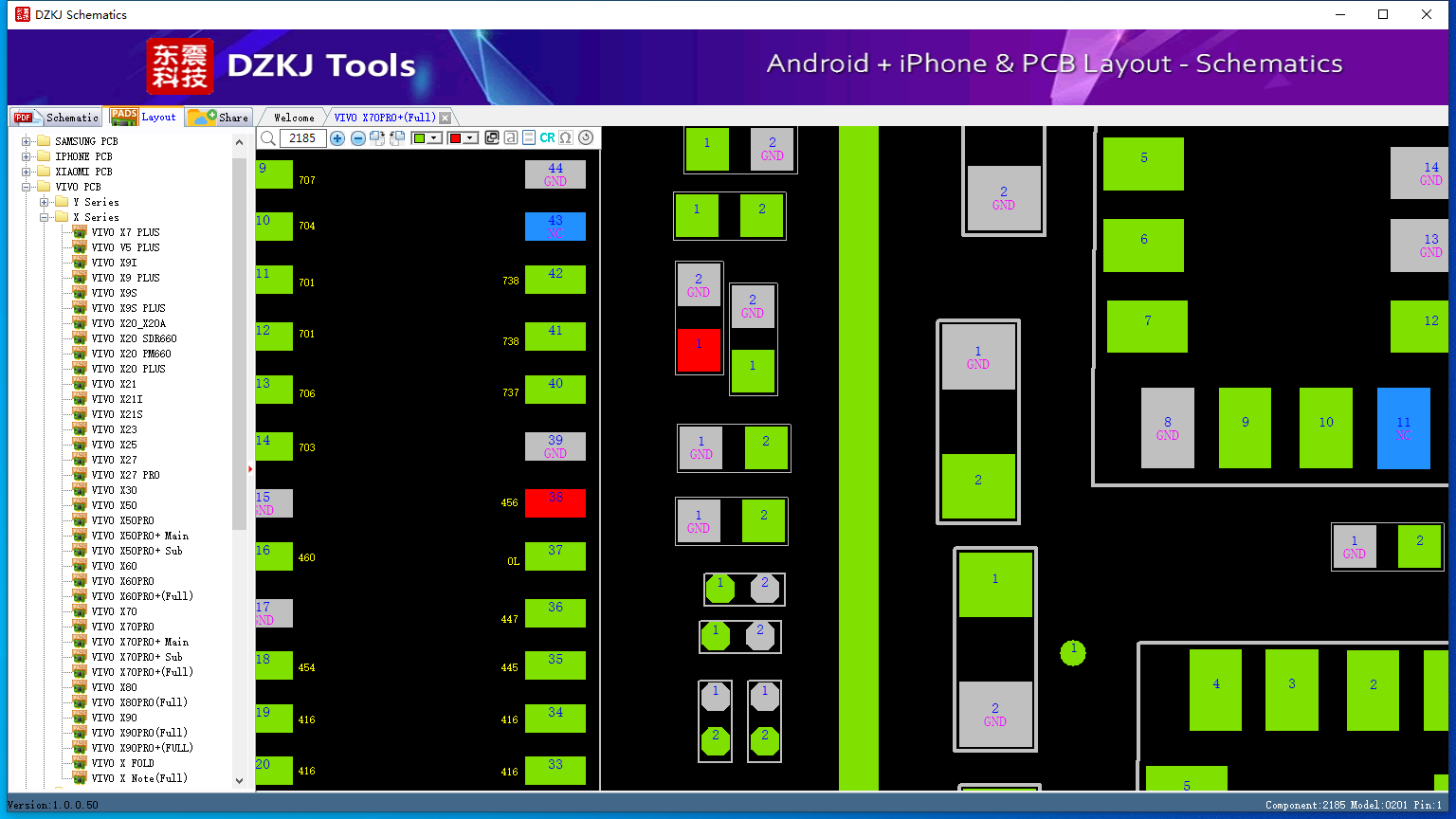Open VIVO X FOLD layout entry
Image resolution: width=1456 pixels, height=819 pixels.
(122, 763)
